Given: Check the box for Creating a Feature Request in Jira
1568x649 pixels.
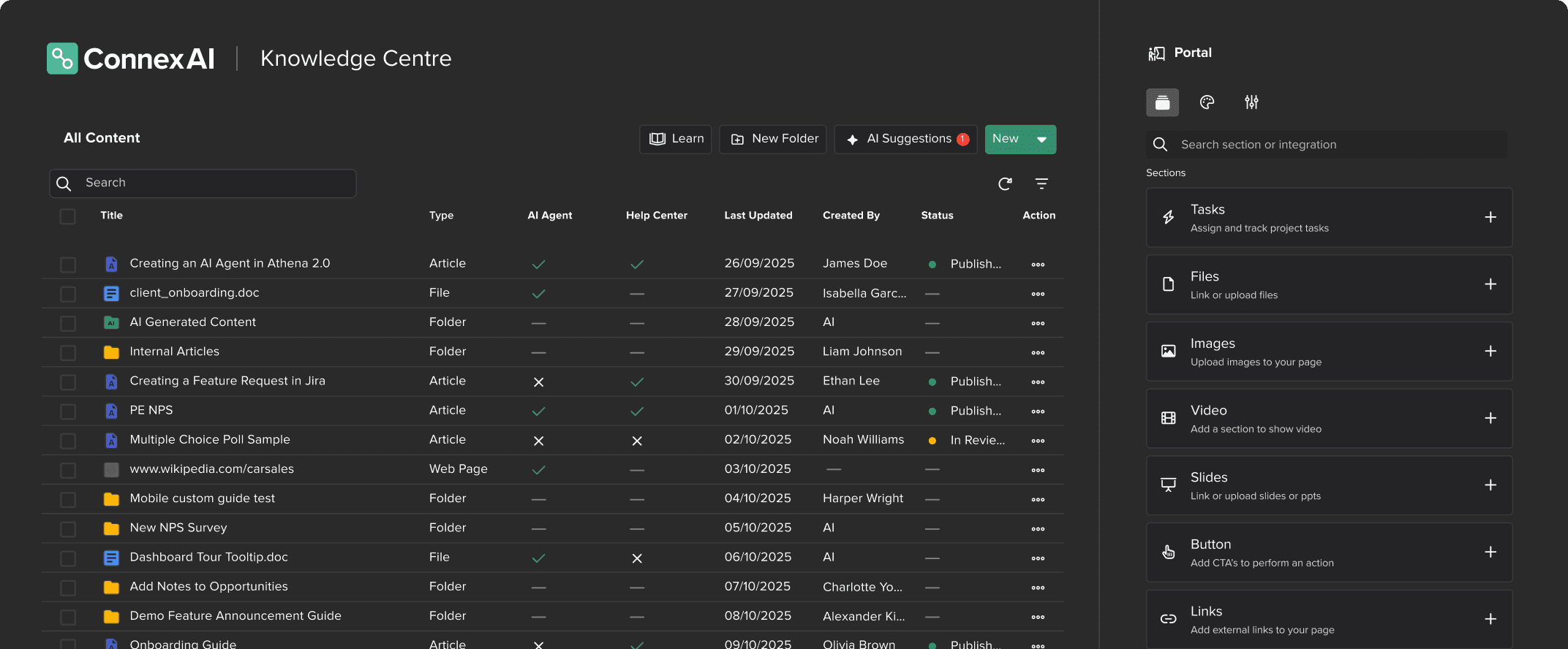Looking at the screenshot, I should (68, 382).
